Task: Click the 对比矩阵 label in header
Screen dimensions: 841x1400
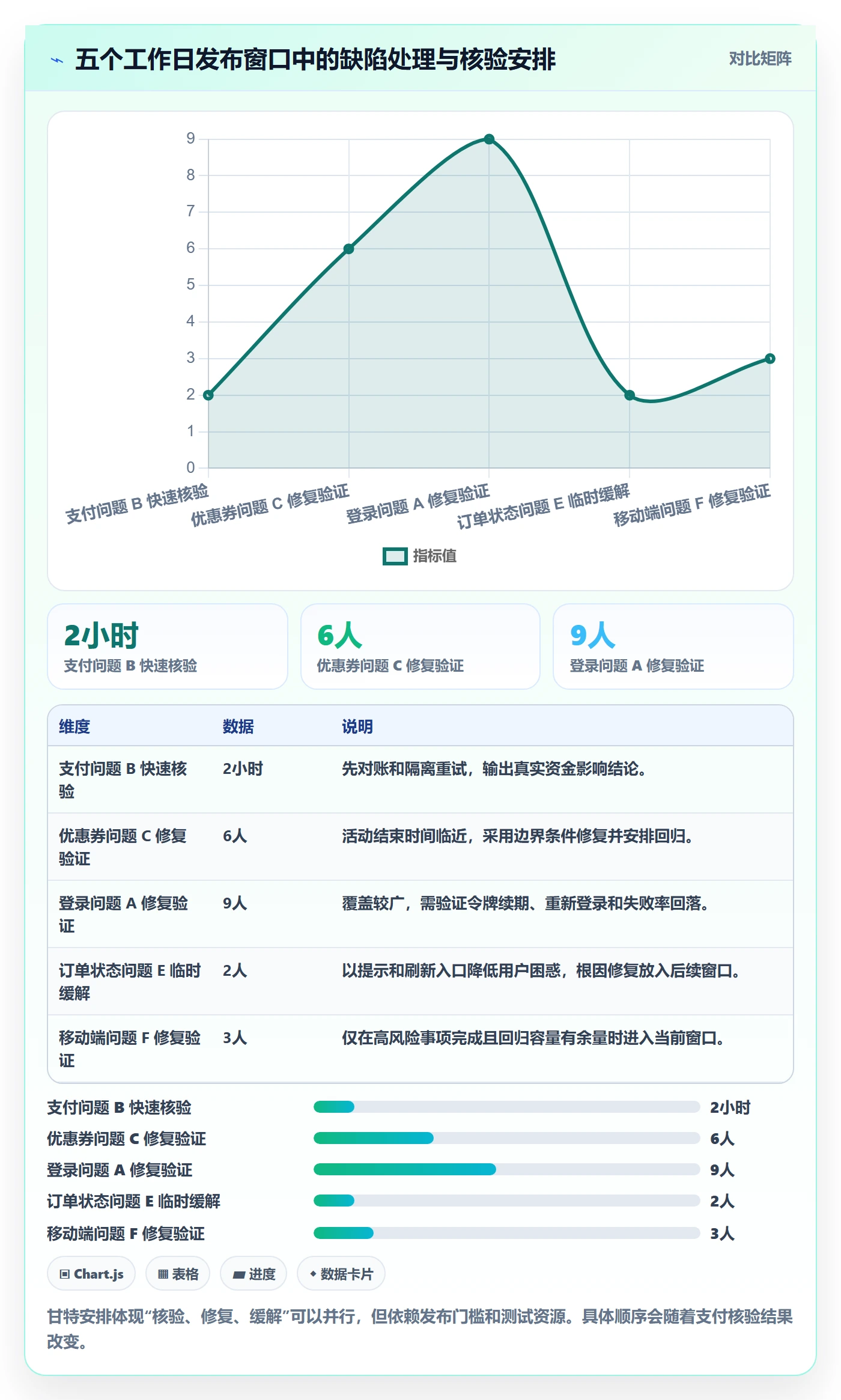Action: click(760, 58)
